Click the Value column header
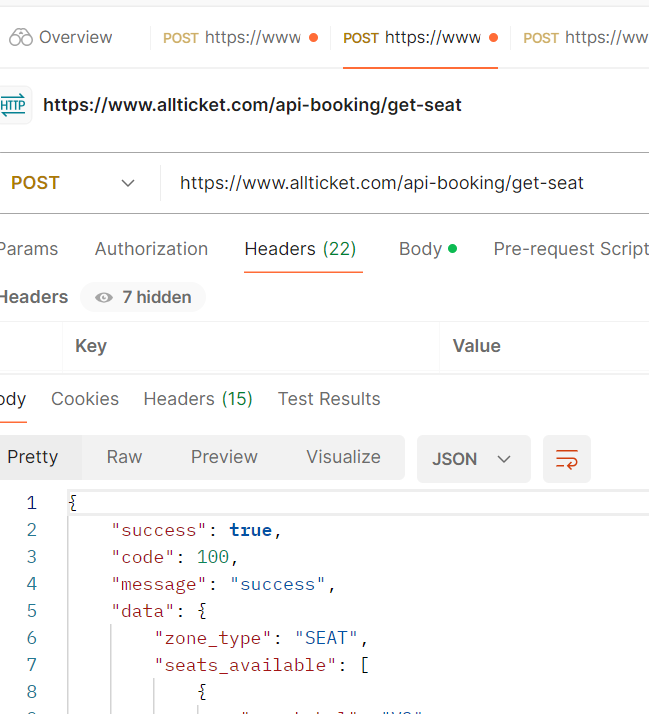 click(476, 346)
